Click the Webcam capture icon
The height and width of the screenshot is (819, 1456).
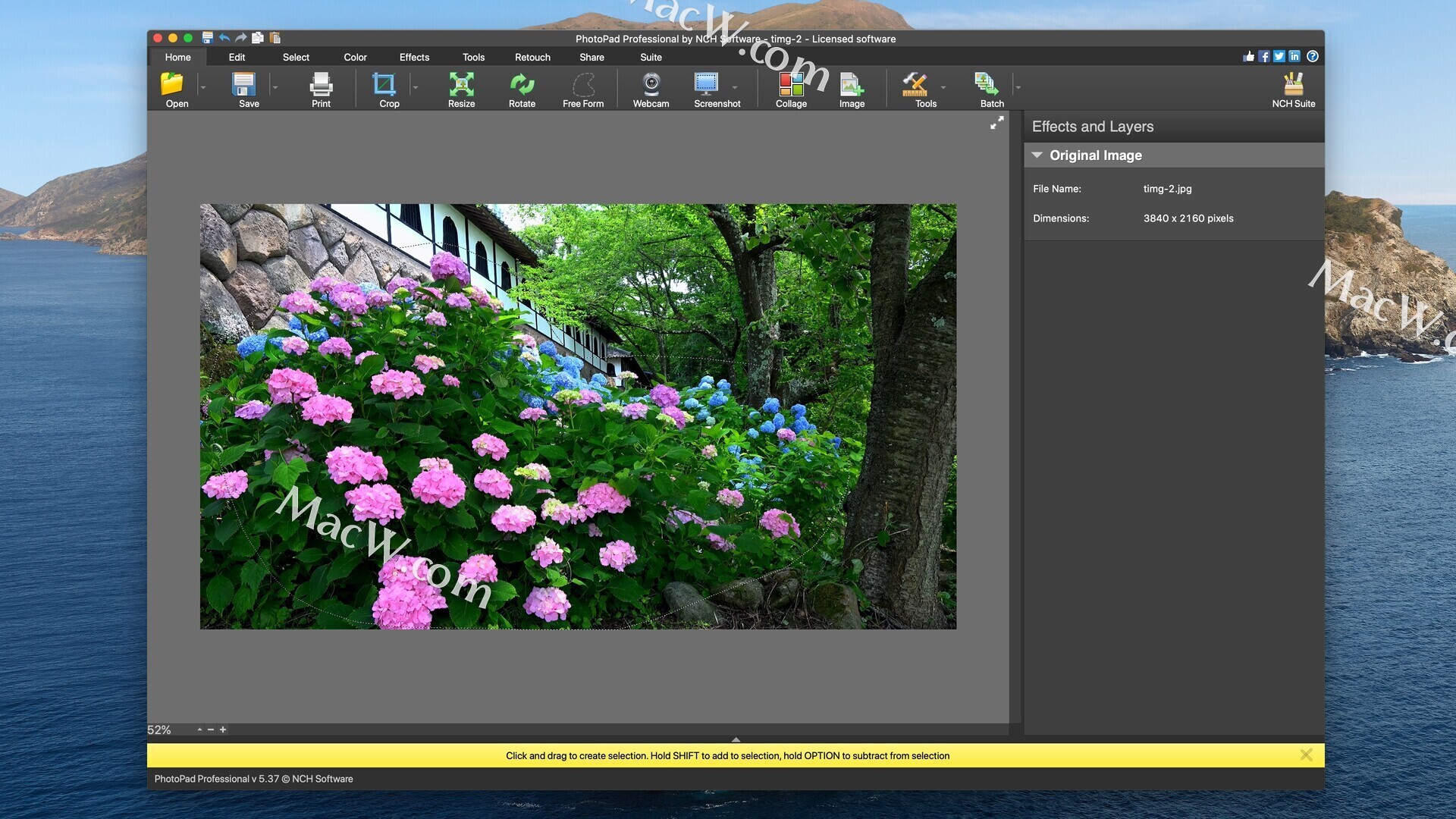click(651, 84)
